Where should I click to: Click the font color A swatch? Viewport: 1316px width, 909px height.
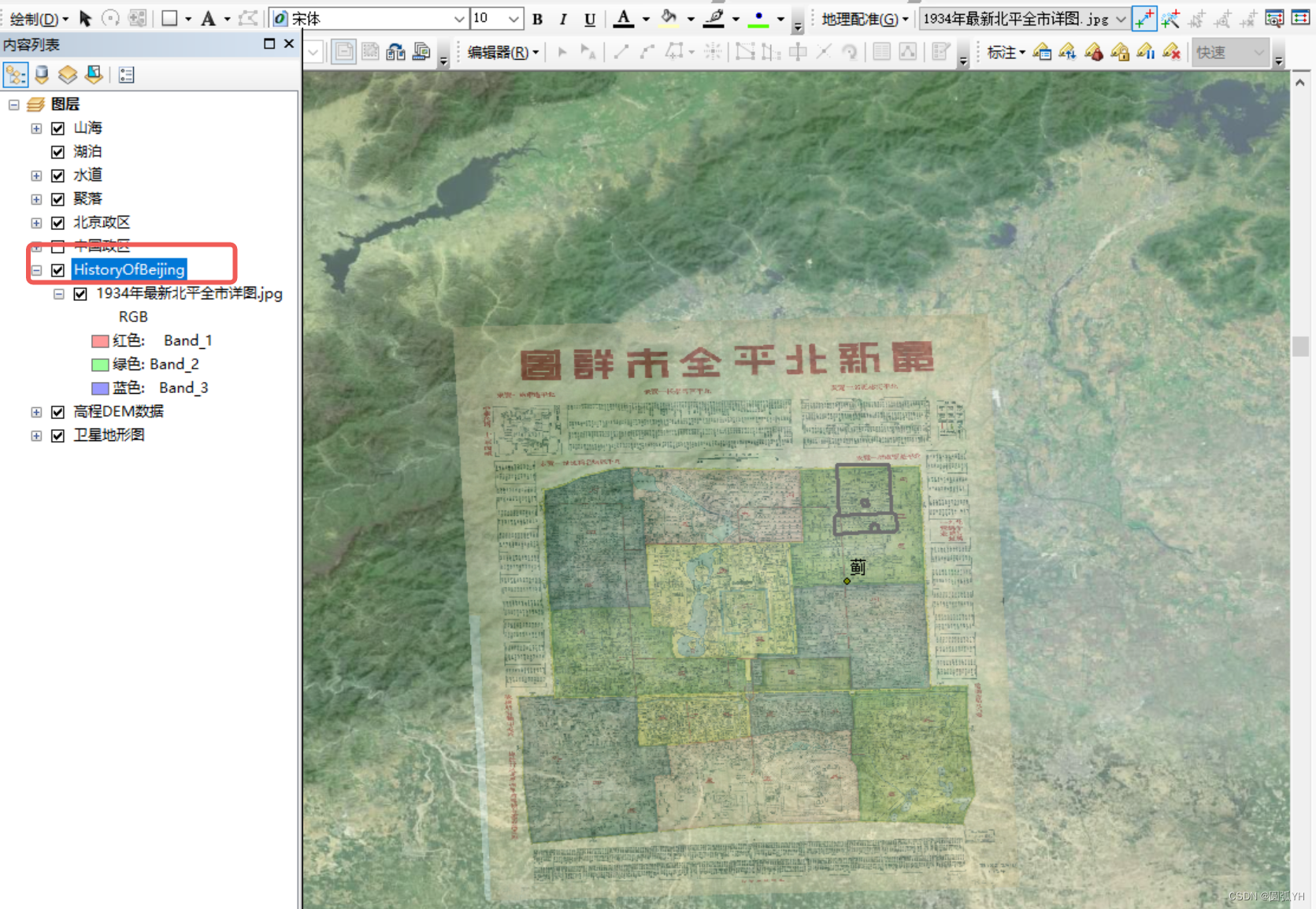click(x=624, y=18)
